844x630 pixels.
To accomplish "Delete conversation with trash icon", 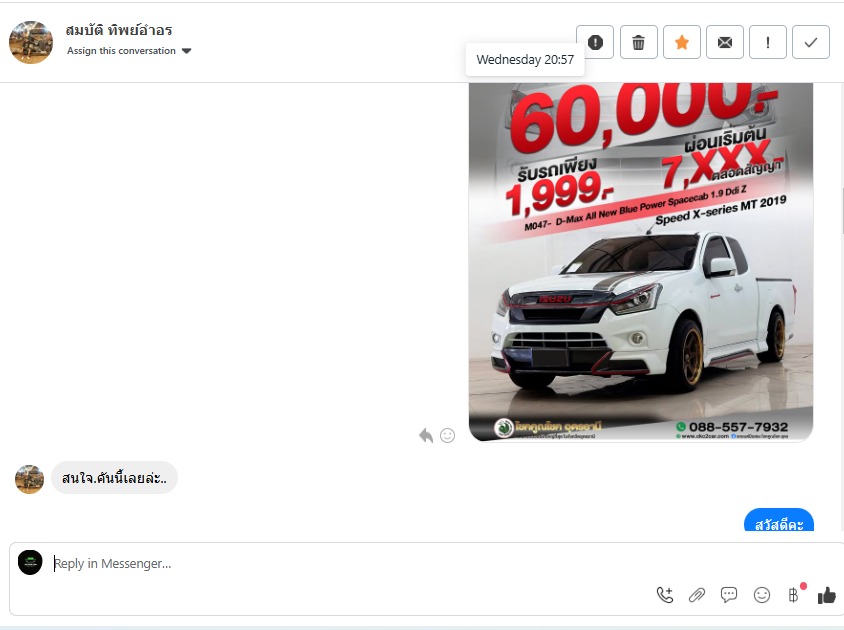I will tap(638, 42).
